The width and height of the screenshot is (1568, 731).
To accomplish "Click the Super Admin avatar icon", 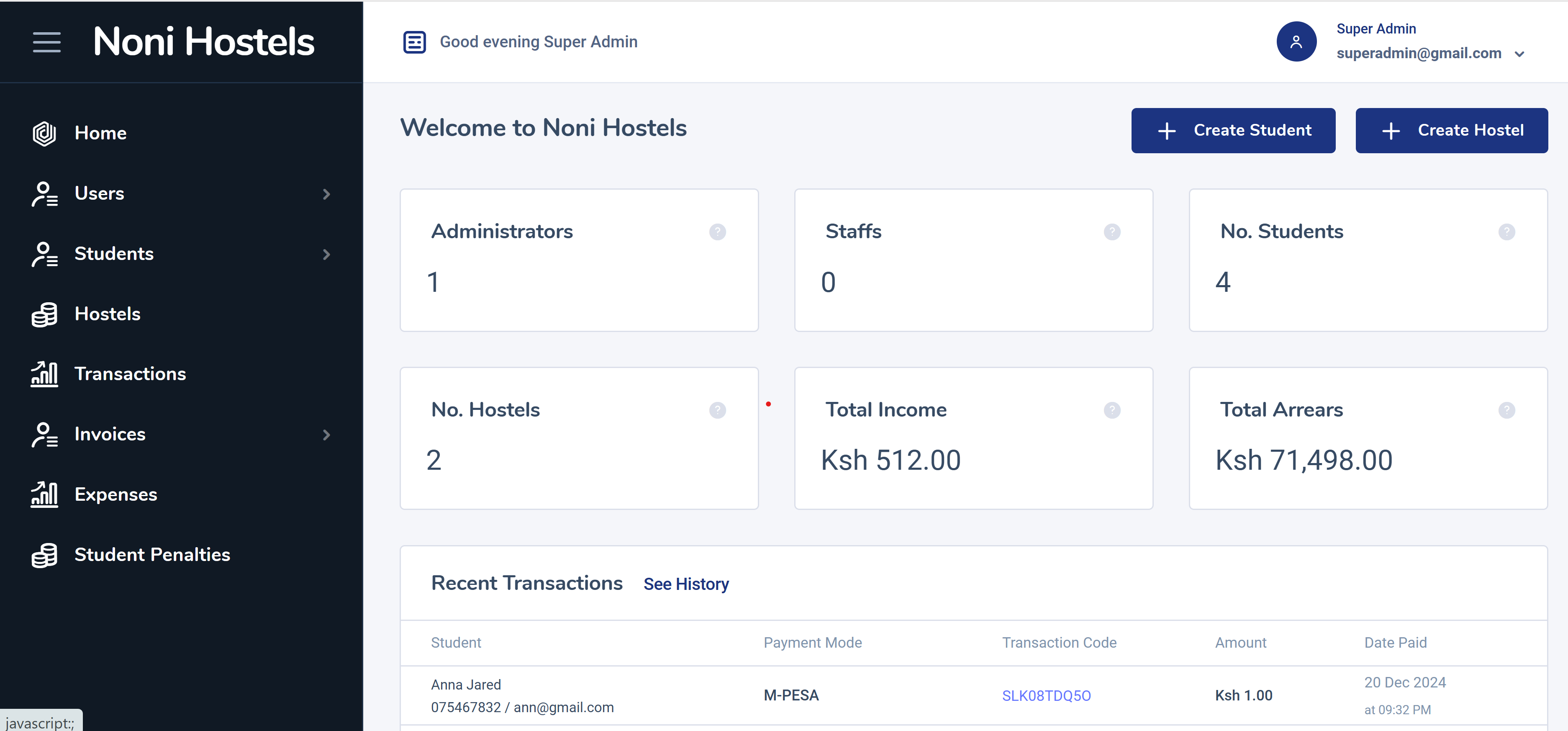I will point(1296,41).
